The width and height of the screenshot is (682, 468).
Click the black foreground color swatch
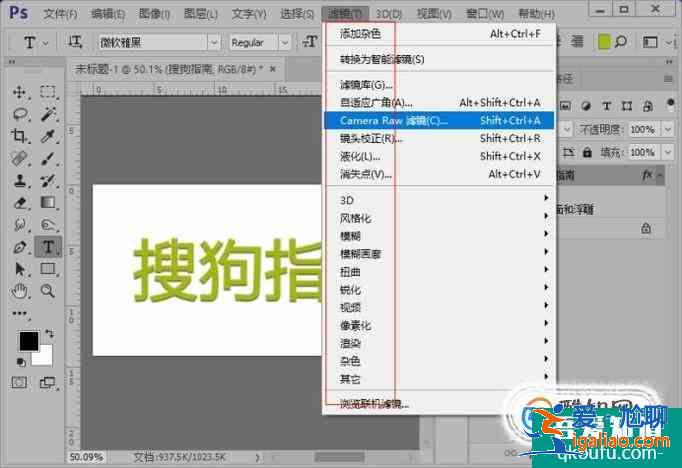coord(29,341)
